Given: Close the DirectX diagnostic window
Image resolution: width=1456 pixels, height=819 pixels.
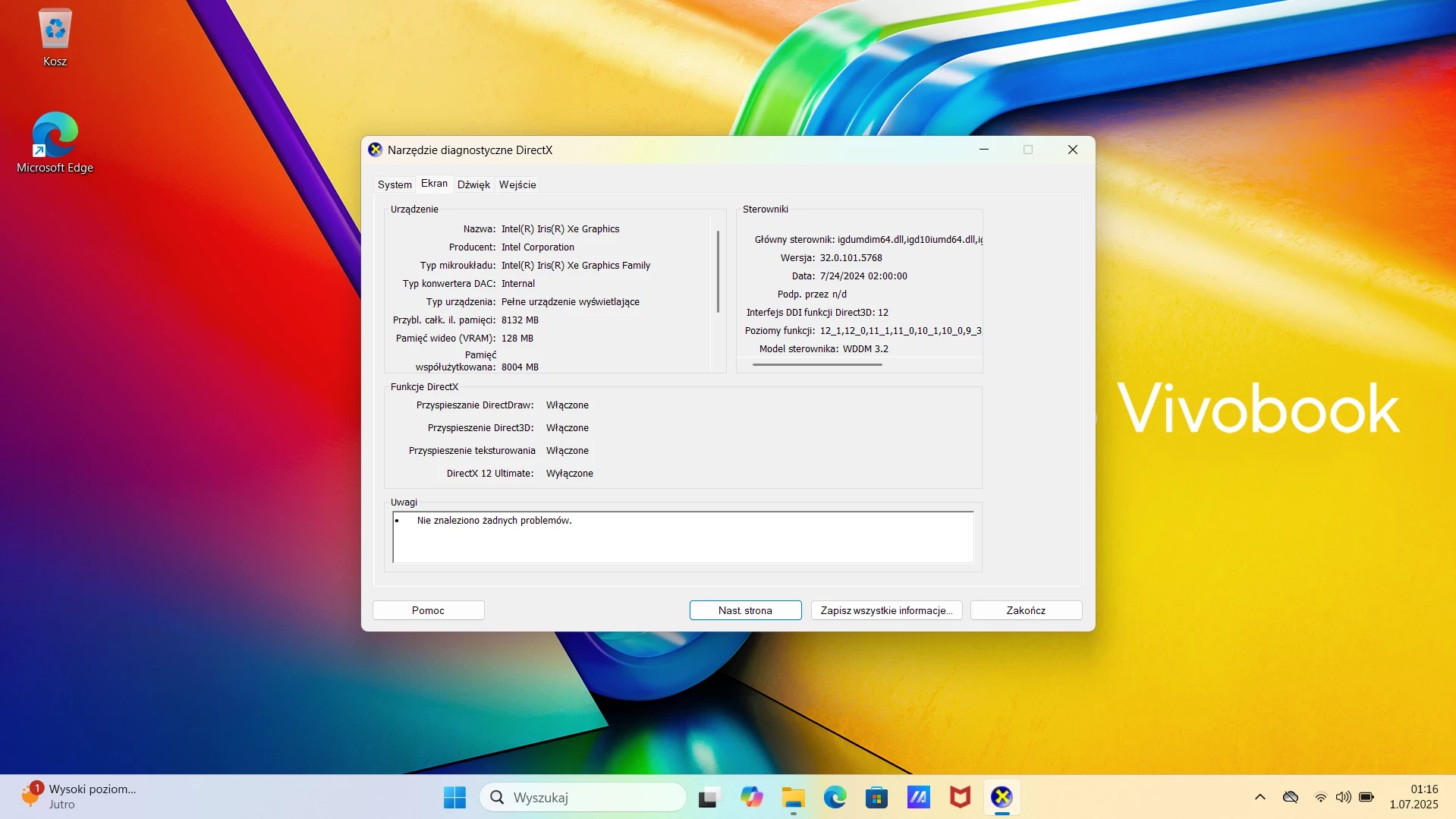Looking at the screenshot, I should pyautogui.click(x=1073, y=150).
